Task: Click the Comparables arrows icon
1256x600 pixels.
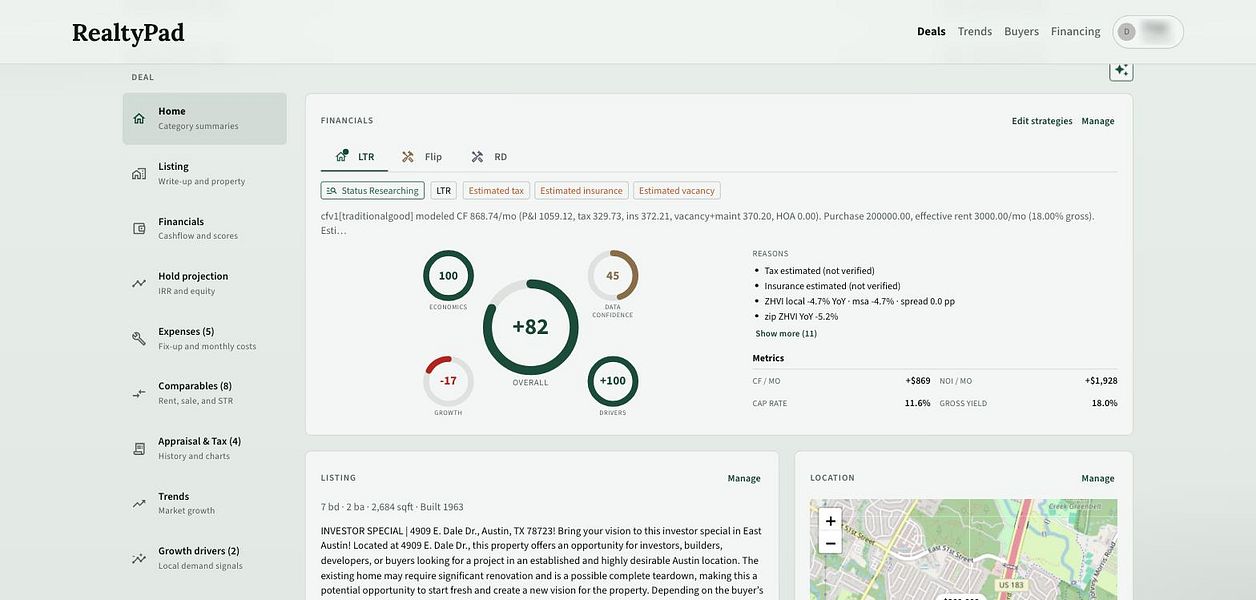Action: 139,393
